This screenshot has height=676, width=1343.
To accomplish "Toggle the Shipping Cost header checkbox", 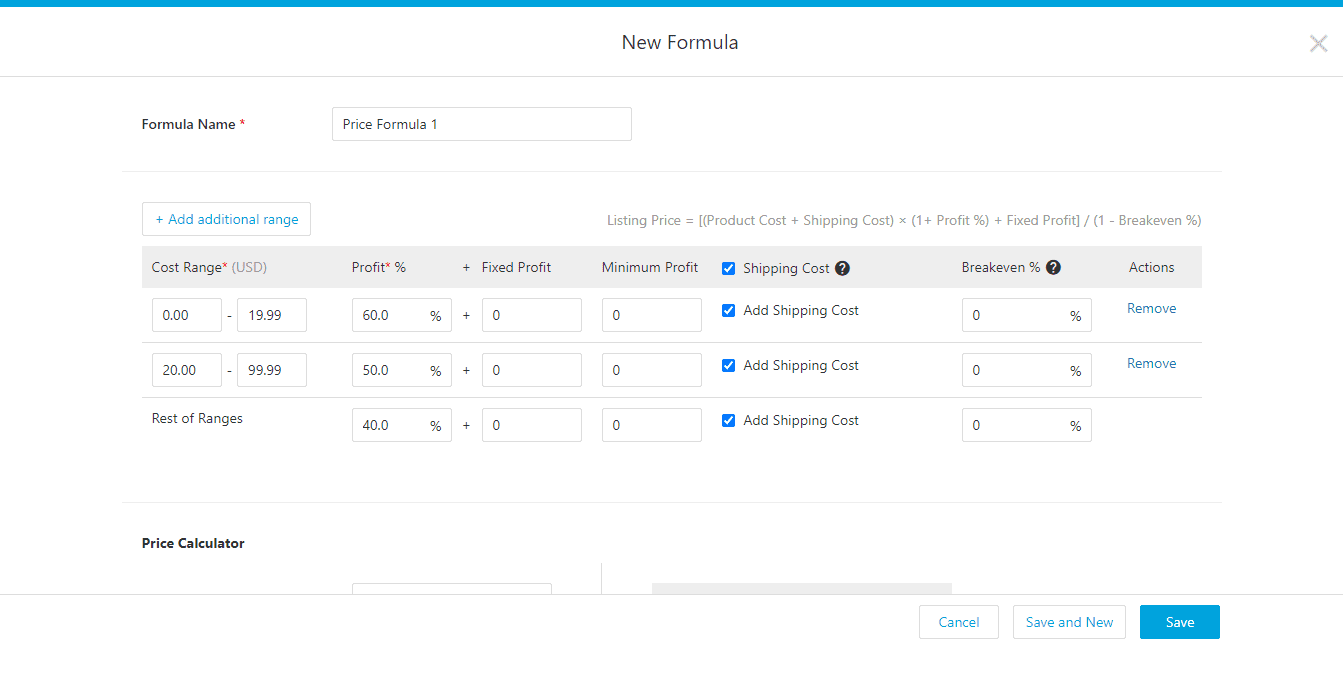I will (x=728, y=268).
